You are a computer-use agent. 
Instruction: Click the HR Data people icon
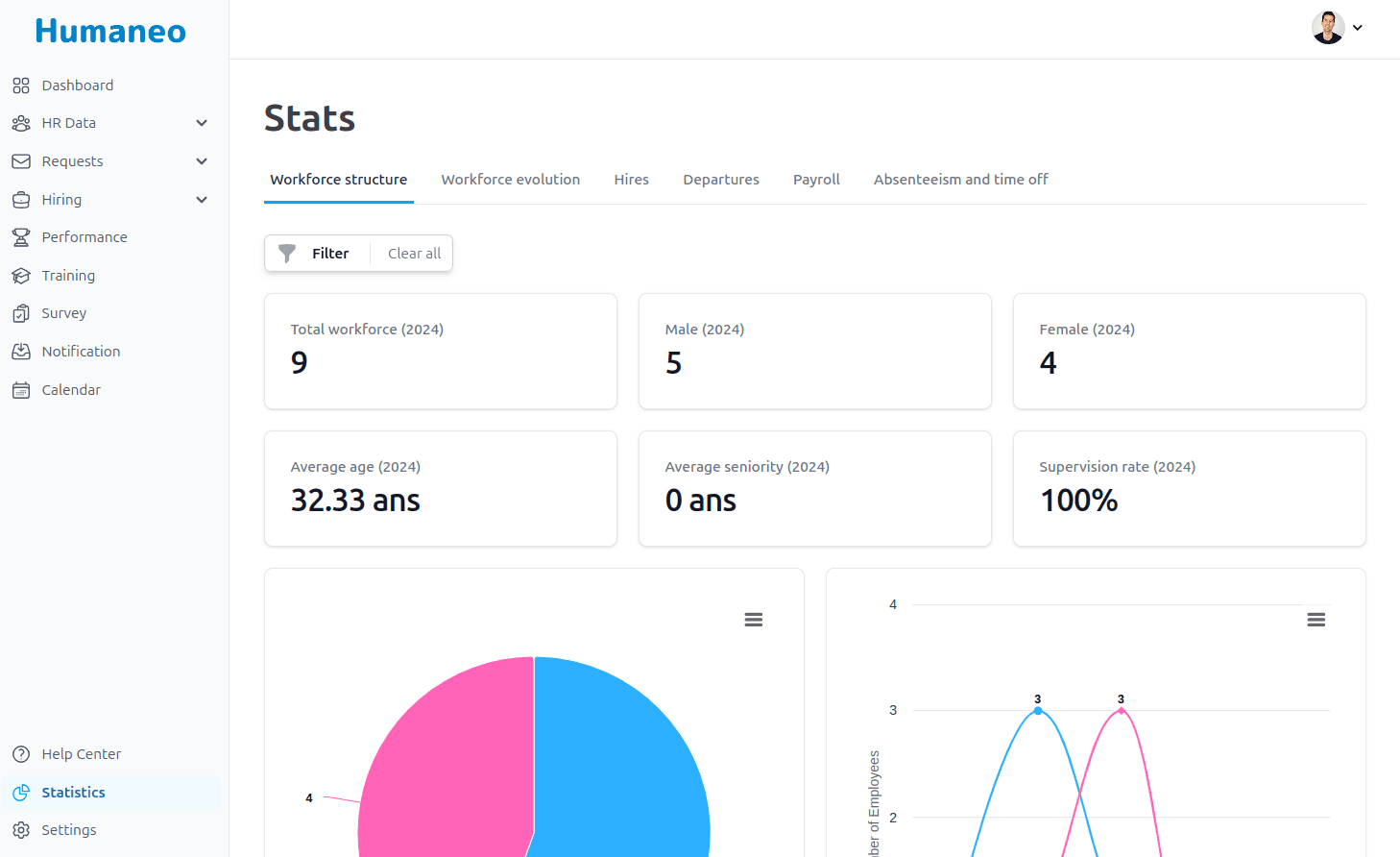pyautogui.click(x=21, y=123)
